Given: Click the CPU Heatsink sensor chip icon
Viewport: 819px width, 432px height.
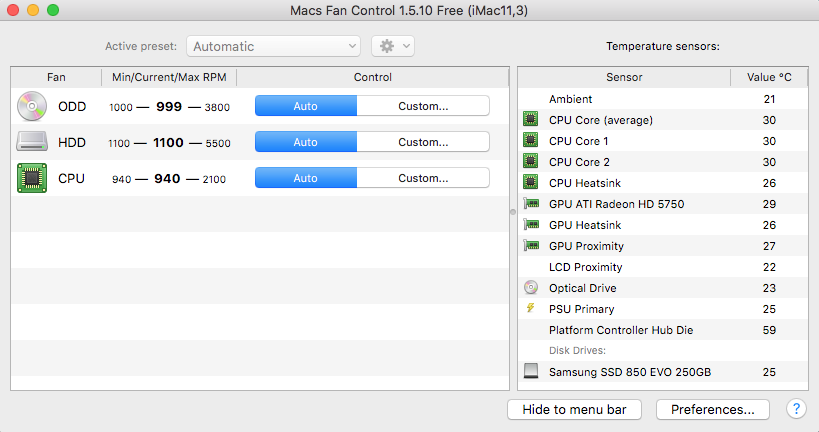Looking at the screenshot, I should point(530,183).
